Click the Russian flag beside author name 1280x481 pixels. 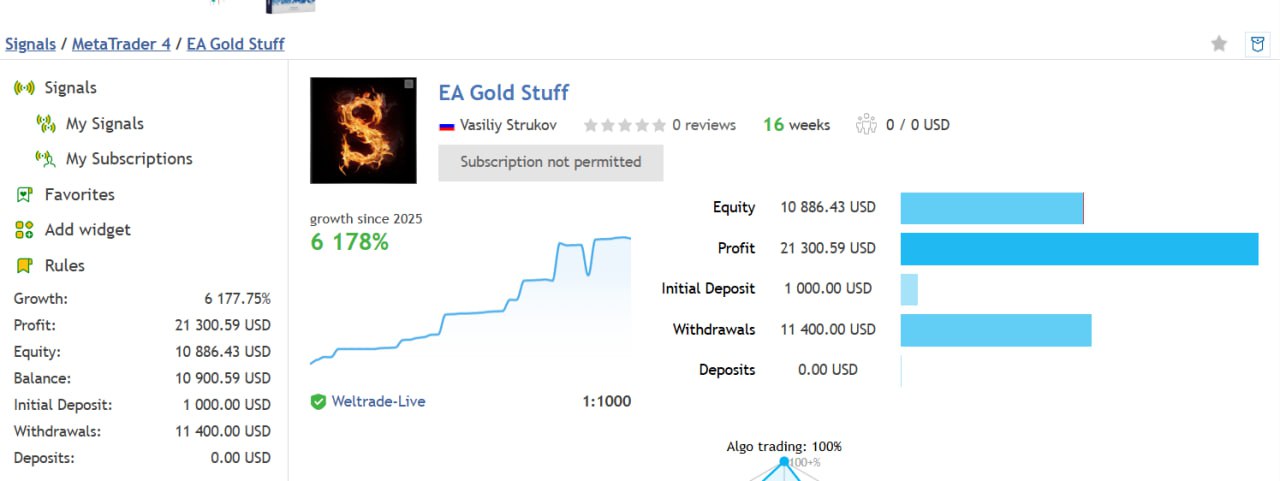coord(447,126)
